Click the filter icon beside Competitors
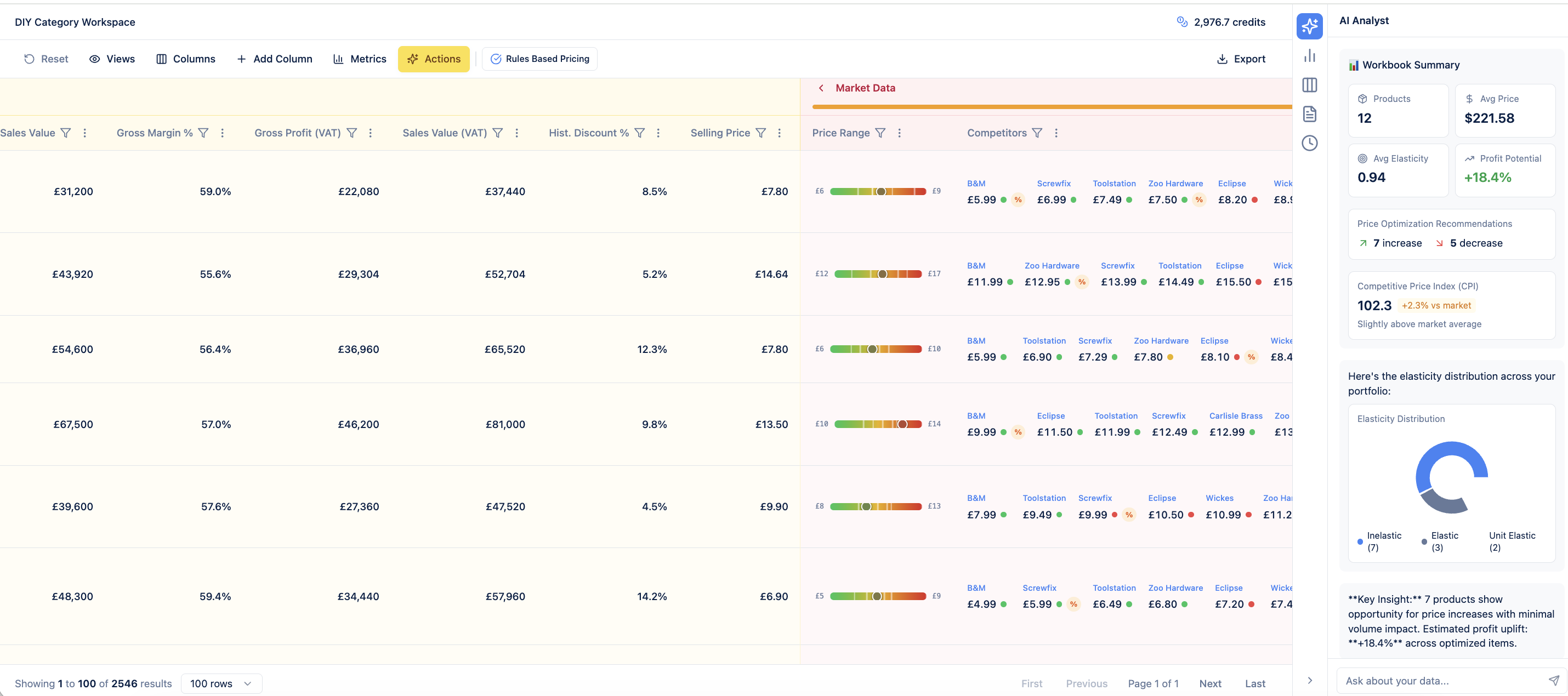Viewport: 1568px width, 696px height. tap(1037, 133)
